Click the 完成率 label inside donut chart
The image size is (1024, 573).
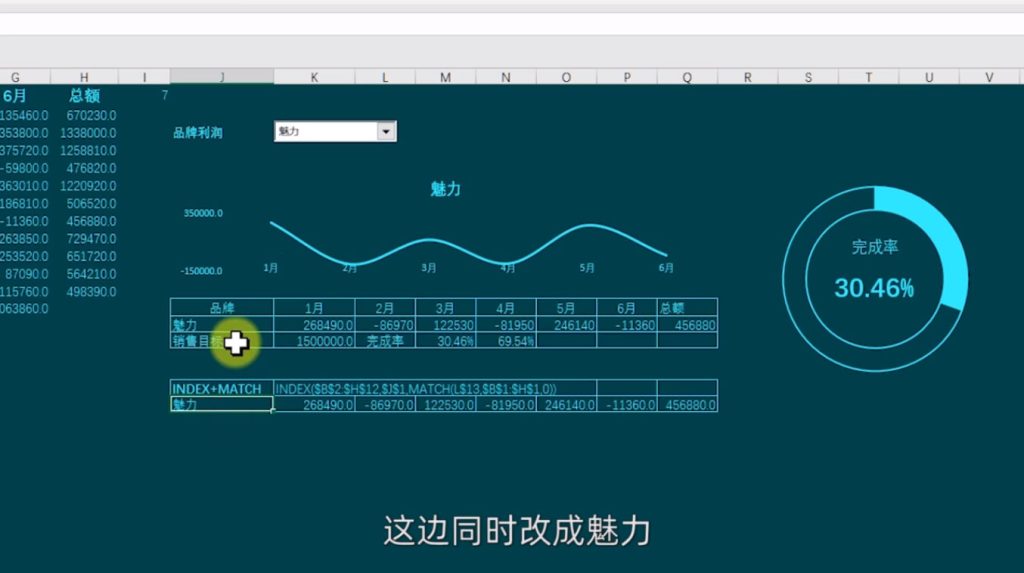[x=874, y=246]
